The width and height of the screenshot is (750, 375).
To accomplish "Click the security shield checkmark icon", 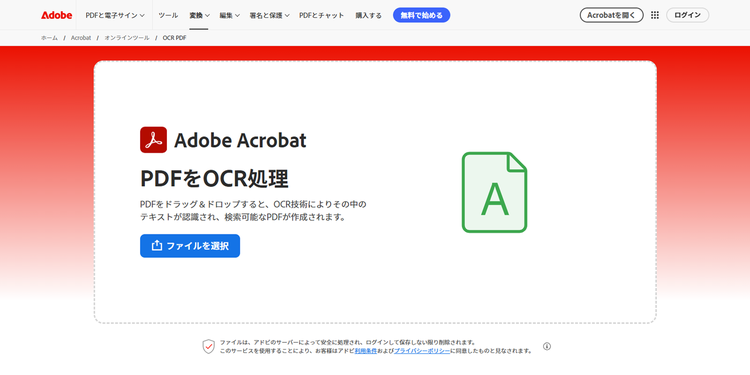I will tap(209, 346).
